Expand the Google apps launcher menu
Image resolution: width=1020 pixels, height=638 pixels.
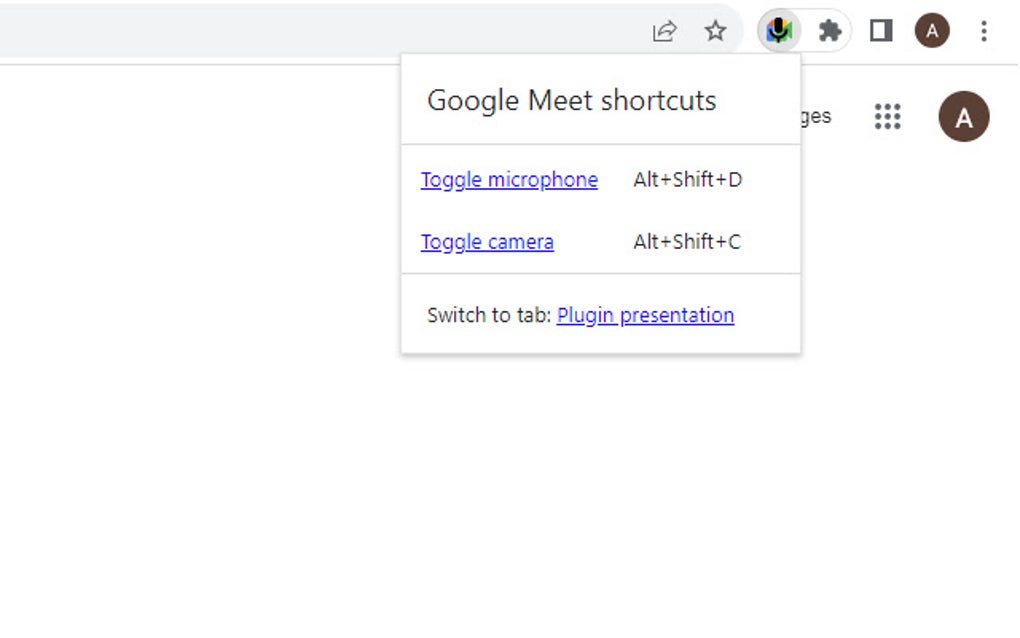click(887, 117)
